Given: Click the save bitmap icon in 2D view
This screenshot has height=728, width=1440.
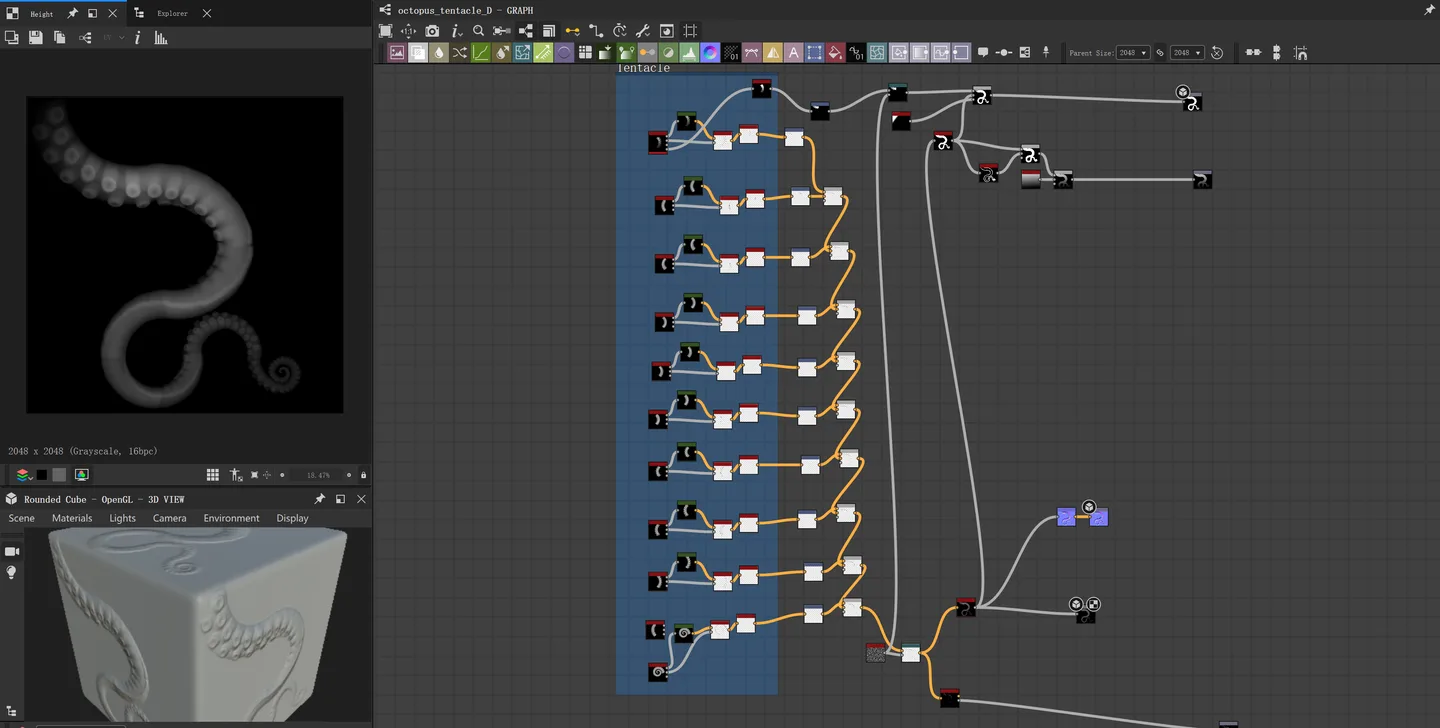Looking at the screenshot, I should (36, 37).
